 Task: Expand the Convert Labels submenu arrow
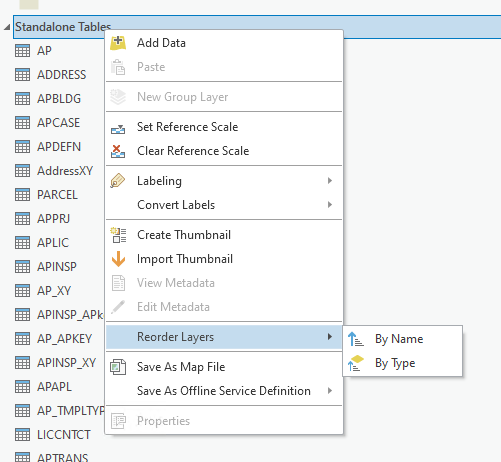330,205
